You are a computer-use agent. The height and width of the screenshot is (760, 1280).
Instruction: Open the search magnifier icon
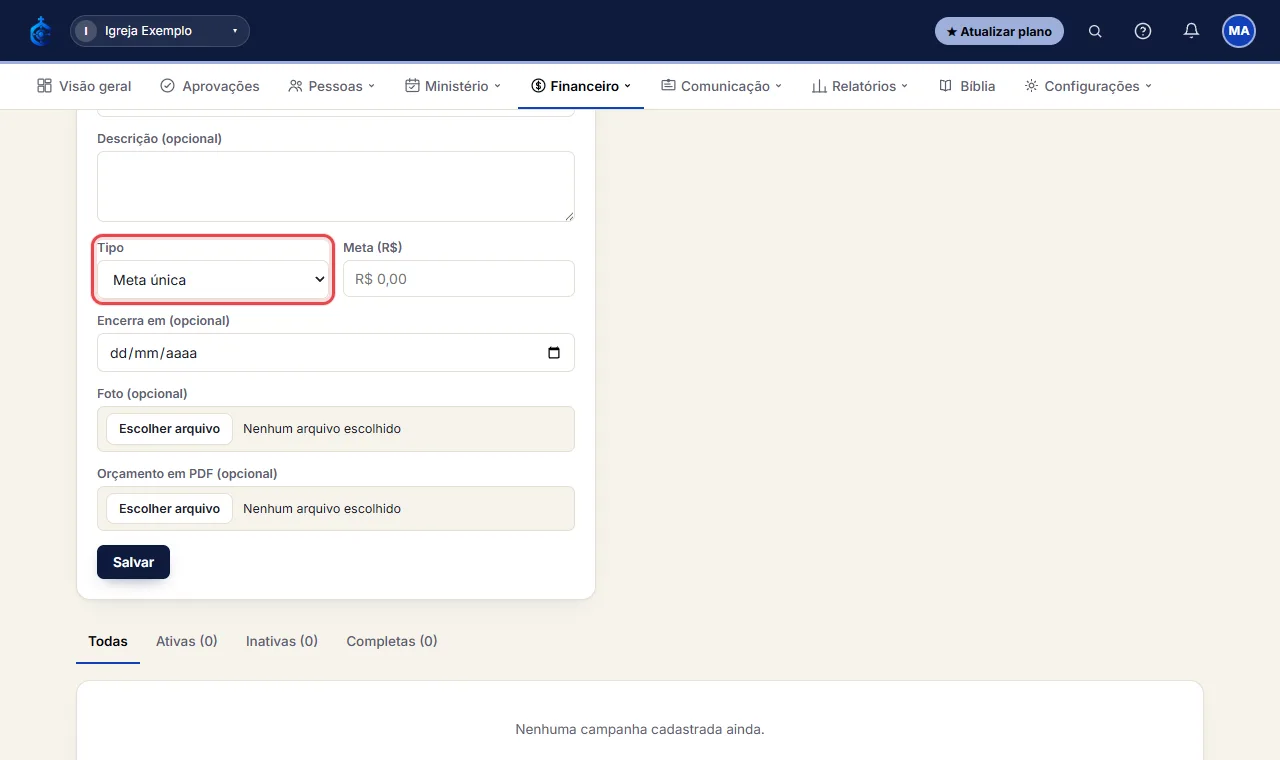click(1095, 31)
